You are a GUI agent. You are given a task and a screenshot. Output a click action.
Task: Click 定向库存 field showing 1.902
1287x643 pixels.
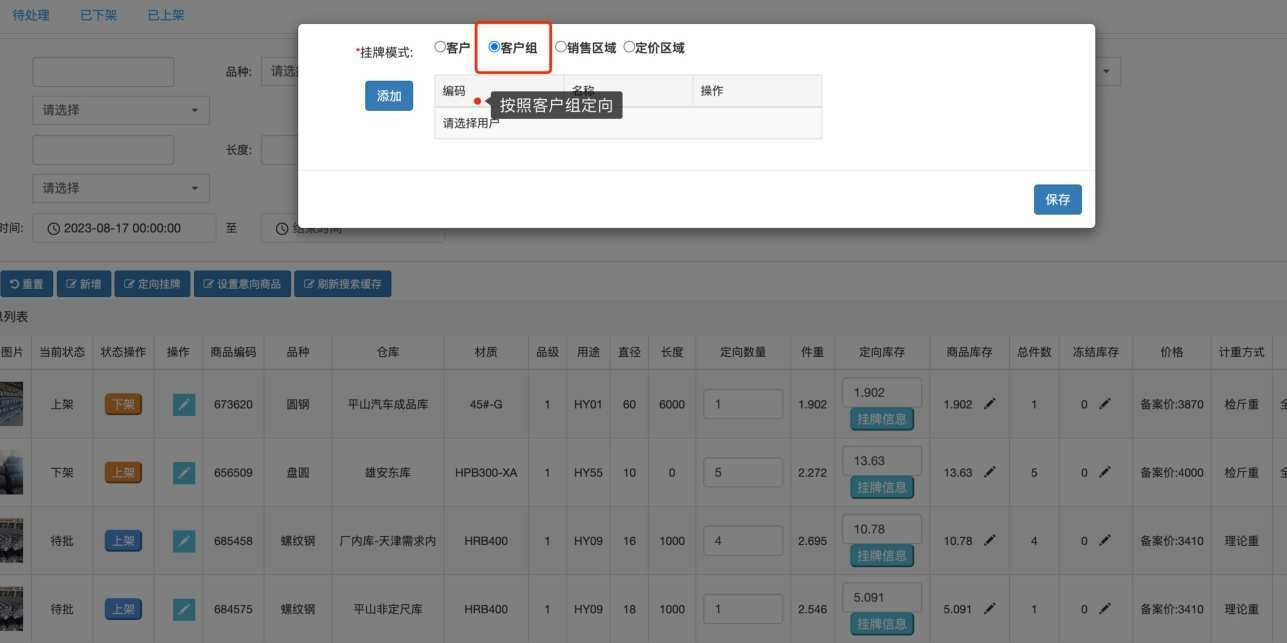pos(882,392)
